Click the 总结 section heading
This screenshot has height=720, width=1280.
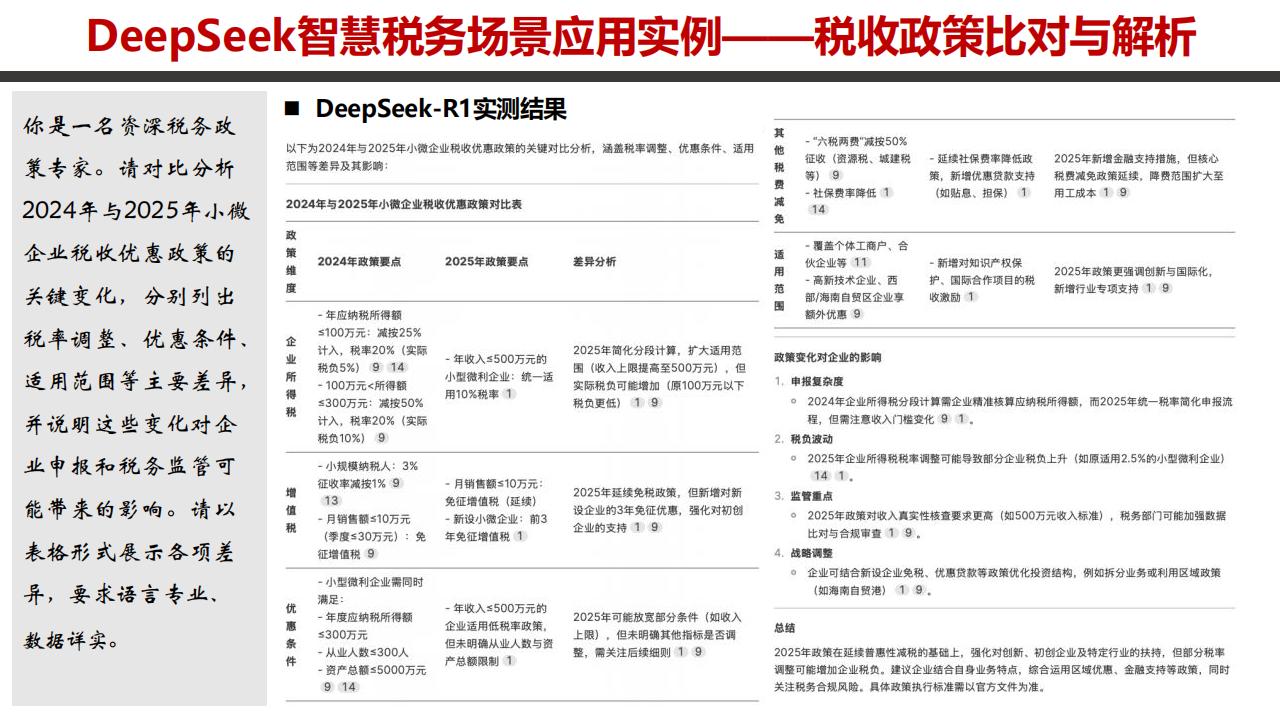click(785, 627)
